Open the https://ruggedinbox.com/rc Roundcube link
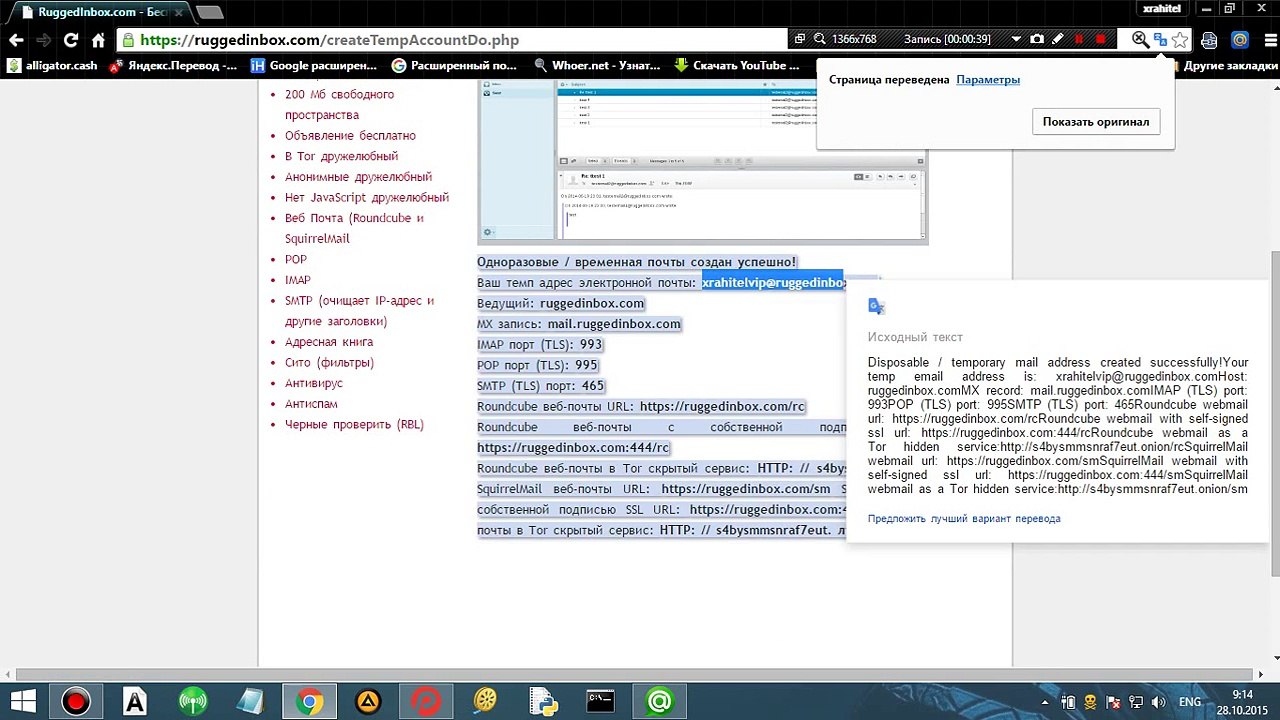 click(x=722, y=407)
